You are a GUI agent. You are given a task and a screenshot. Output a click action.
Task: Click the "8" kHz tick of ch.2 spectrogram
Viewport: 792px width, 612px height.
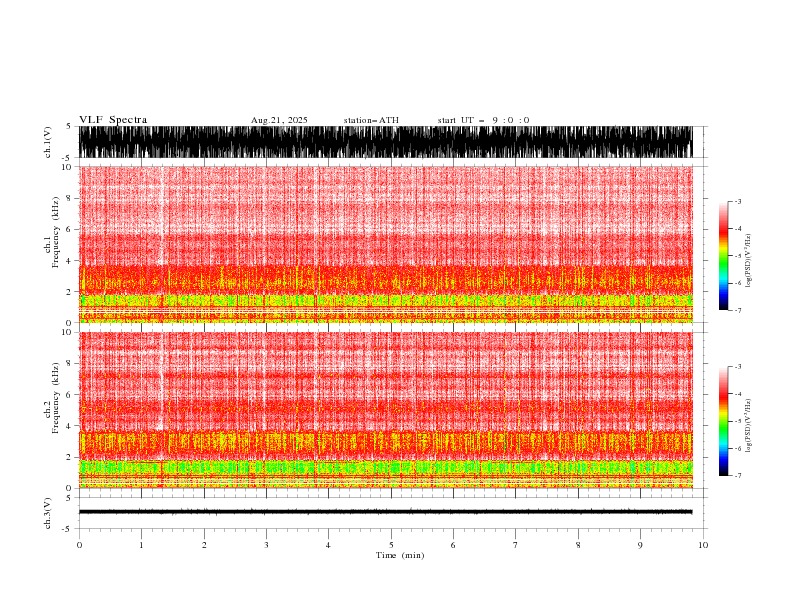click(69, 364)
